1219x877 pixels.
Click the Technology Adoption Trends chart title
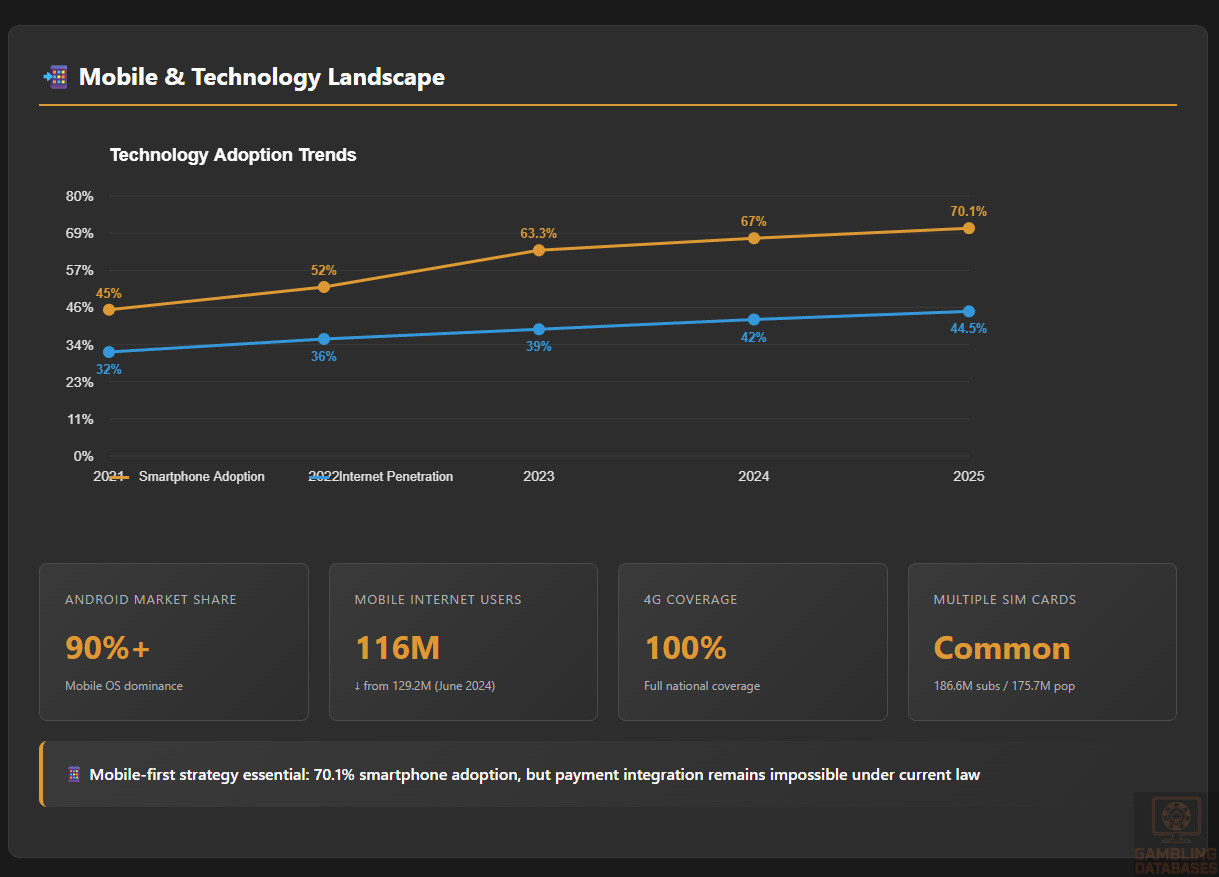[233, 155]
